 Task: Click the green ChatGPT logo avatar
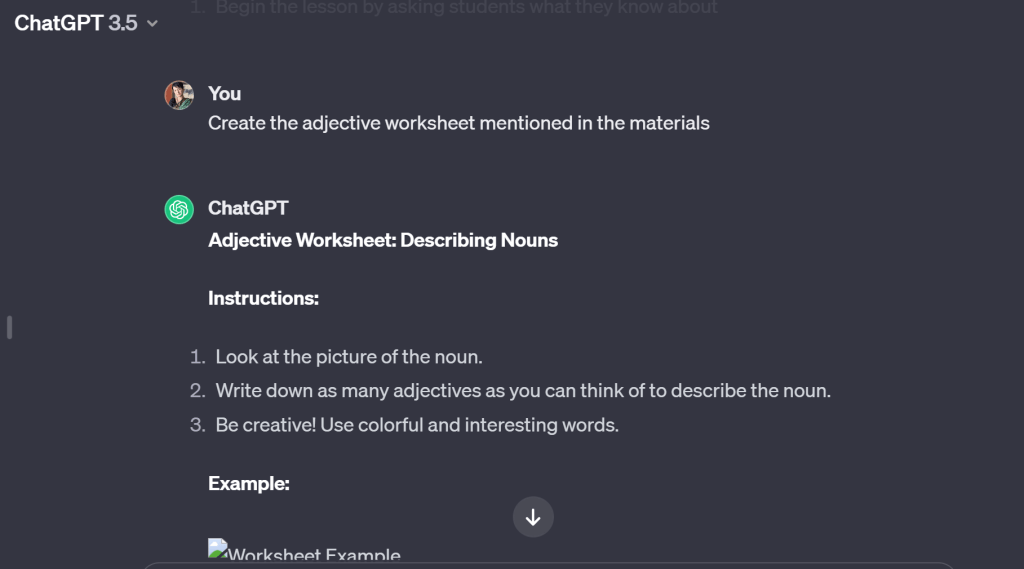tap(179, 209)
